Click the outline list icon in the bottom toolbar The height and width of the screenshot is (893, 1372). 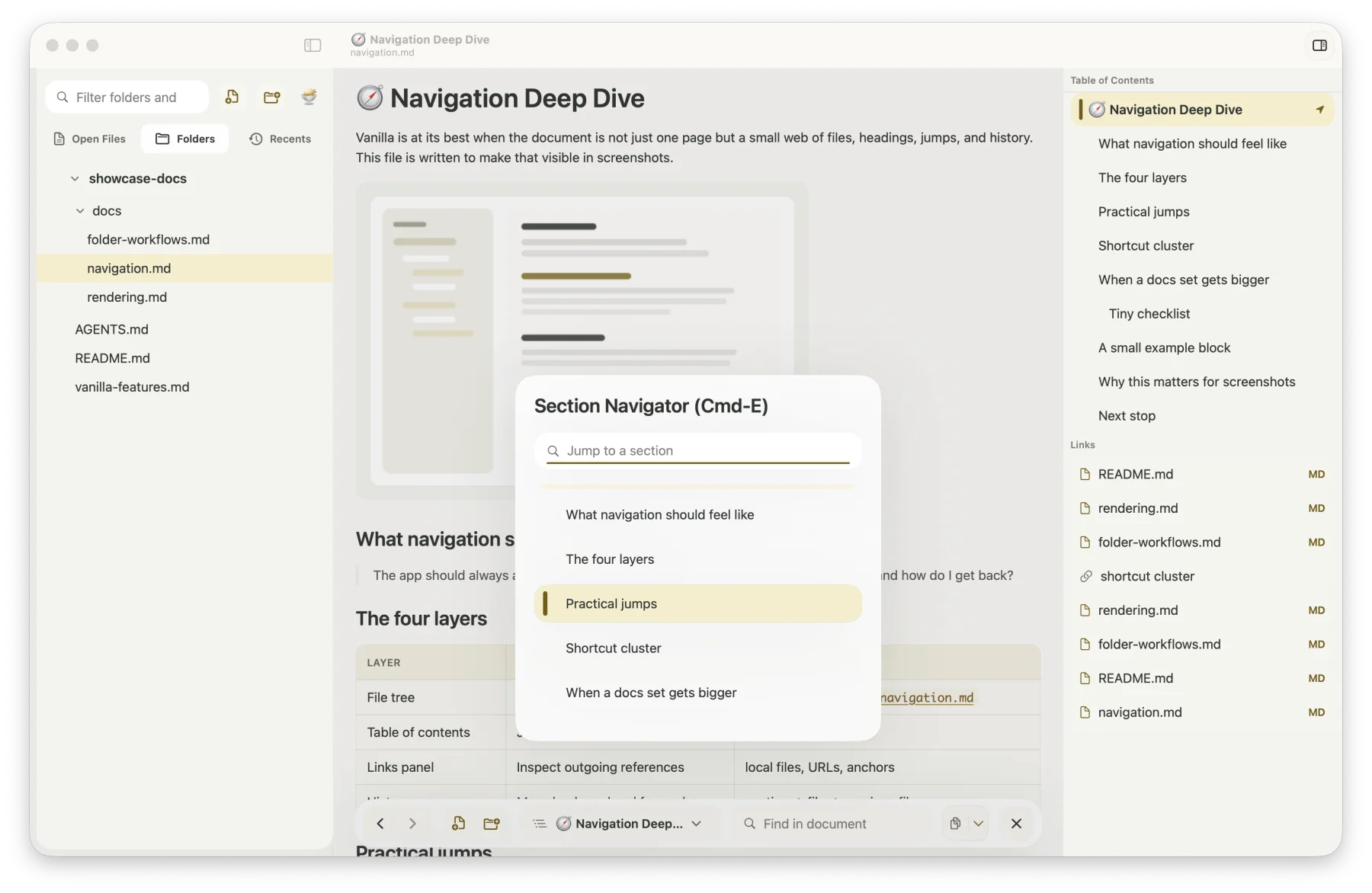(540, 824)
